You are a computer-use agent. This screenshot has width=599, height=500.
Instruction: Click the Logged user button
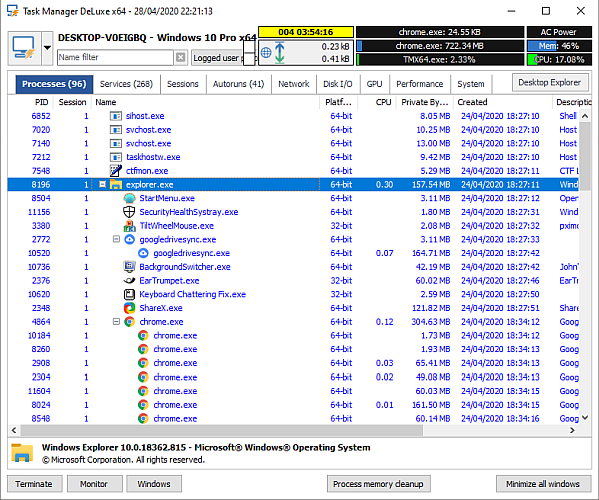217,58
